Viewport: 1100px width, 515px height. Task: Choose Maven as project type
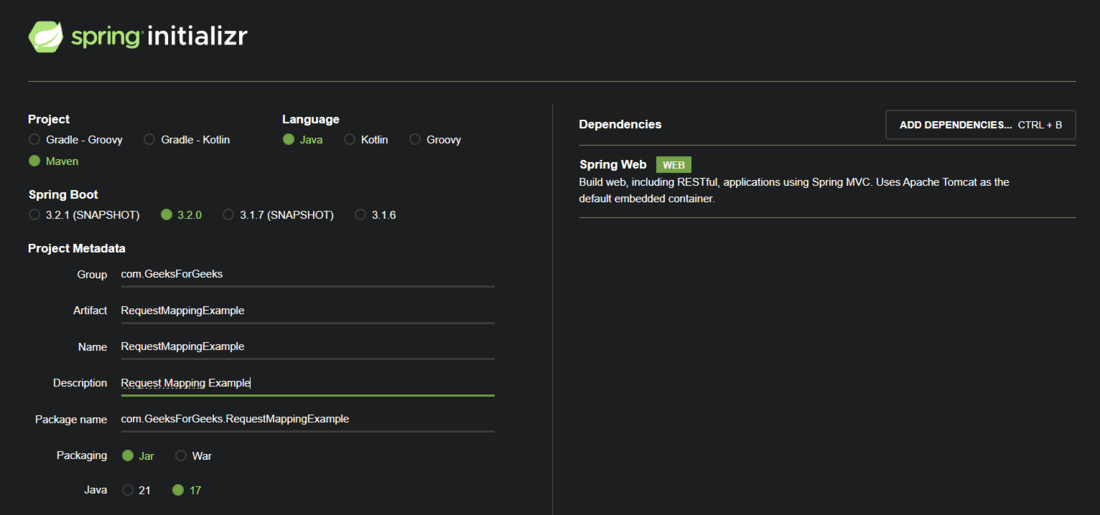(x=53, y=161)
